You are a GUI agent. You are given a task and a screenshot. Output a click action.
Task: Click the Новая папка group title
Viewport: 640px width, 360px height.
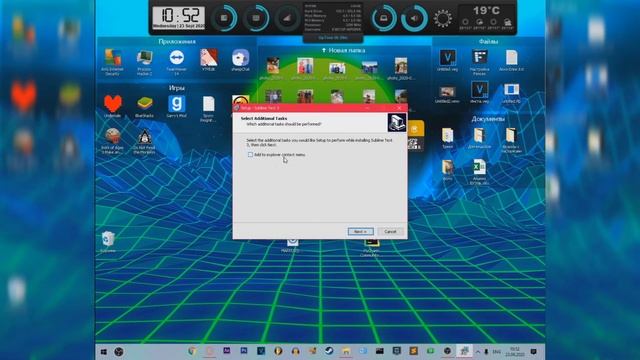coord(343,50)
